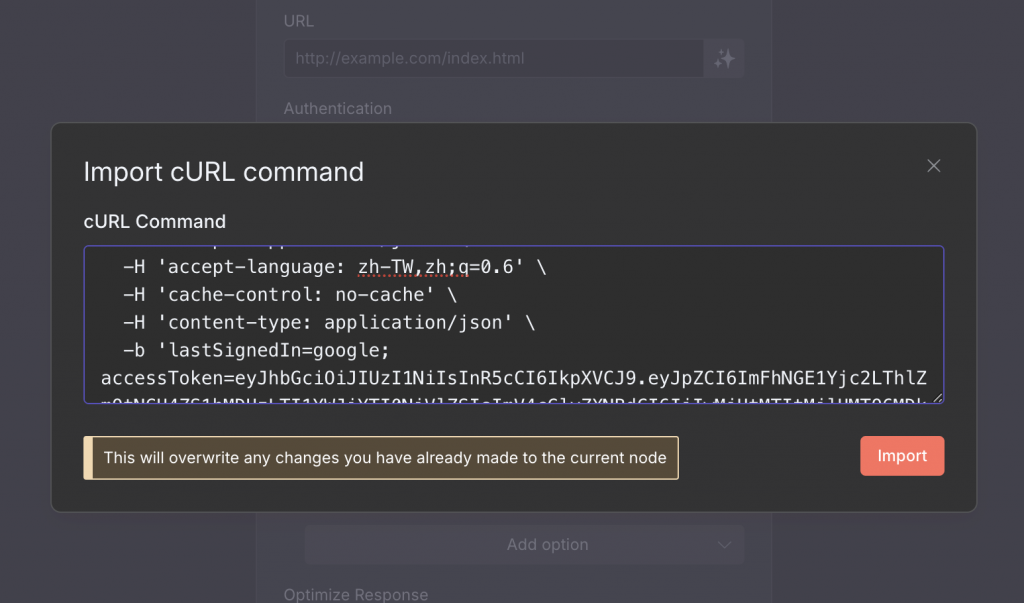The height and width of the screenshot is (603, 1024).
Task: Click the content-type application/json line
Action: click(x=329, y=322)
